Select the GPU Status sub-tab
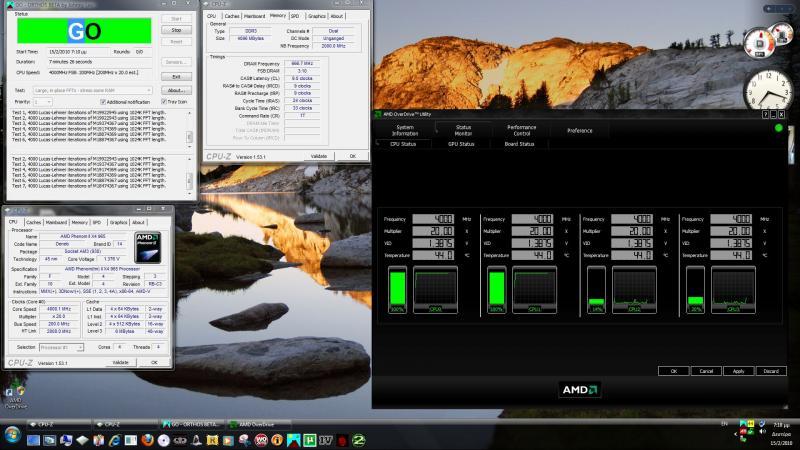Screen dimensions: 800x450 click(x=461, y=144)
